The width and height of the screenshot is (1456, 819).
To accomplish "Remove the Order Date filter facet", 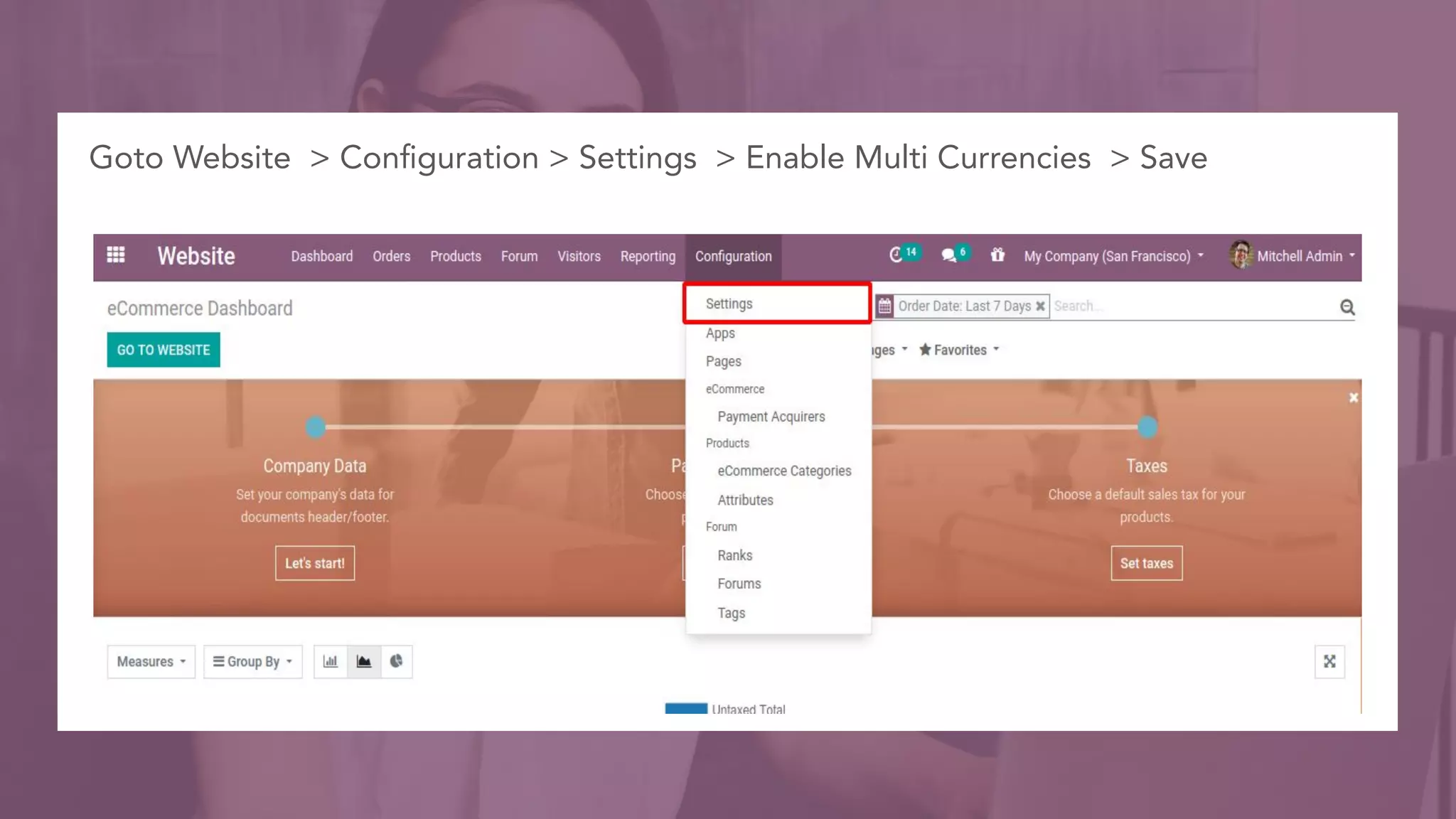I will 1040,306.
